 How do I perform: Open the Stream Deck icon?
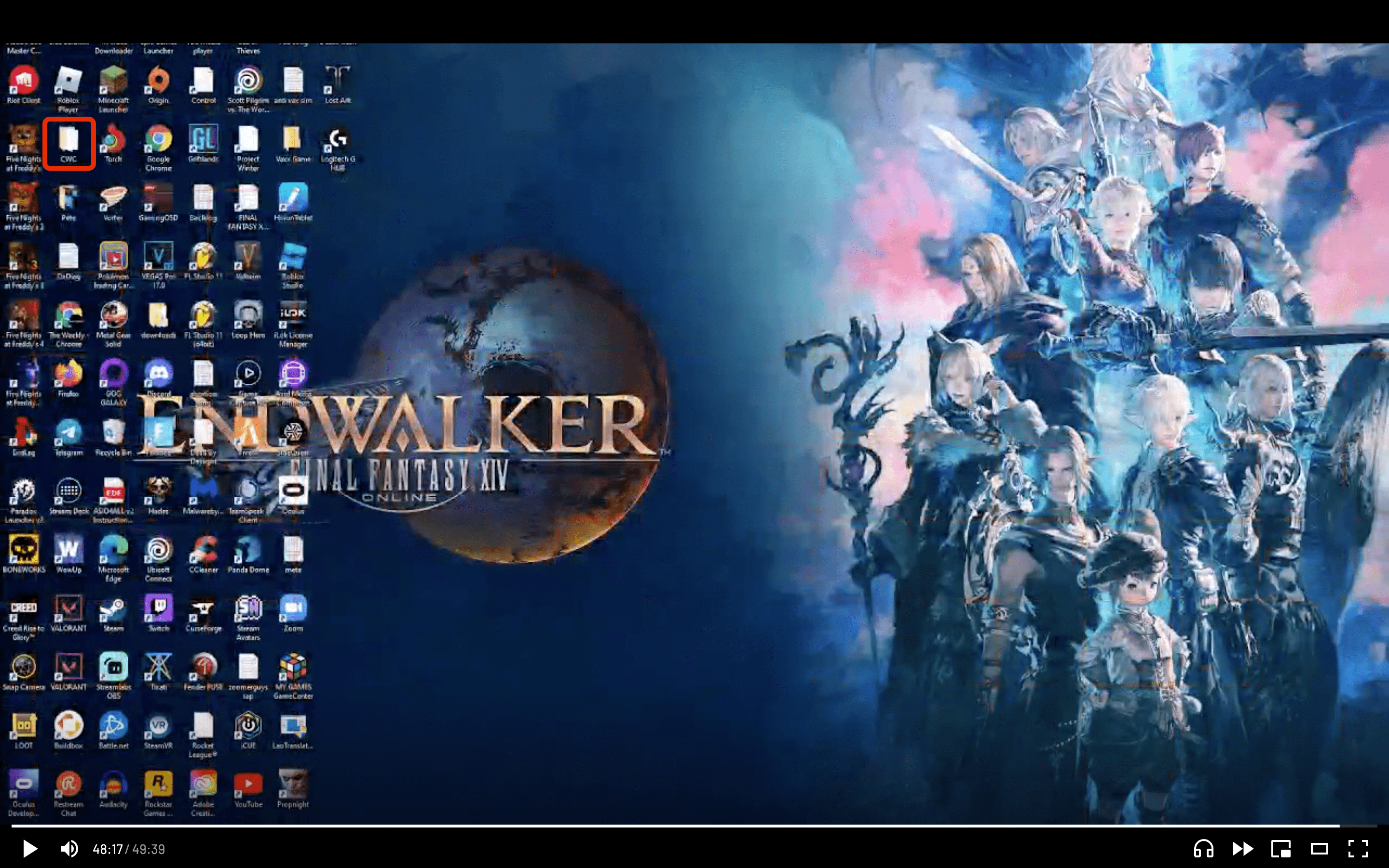click(x=68, y=496)
